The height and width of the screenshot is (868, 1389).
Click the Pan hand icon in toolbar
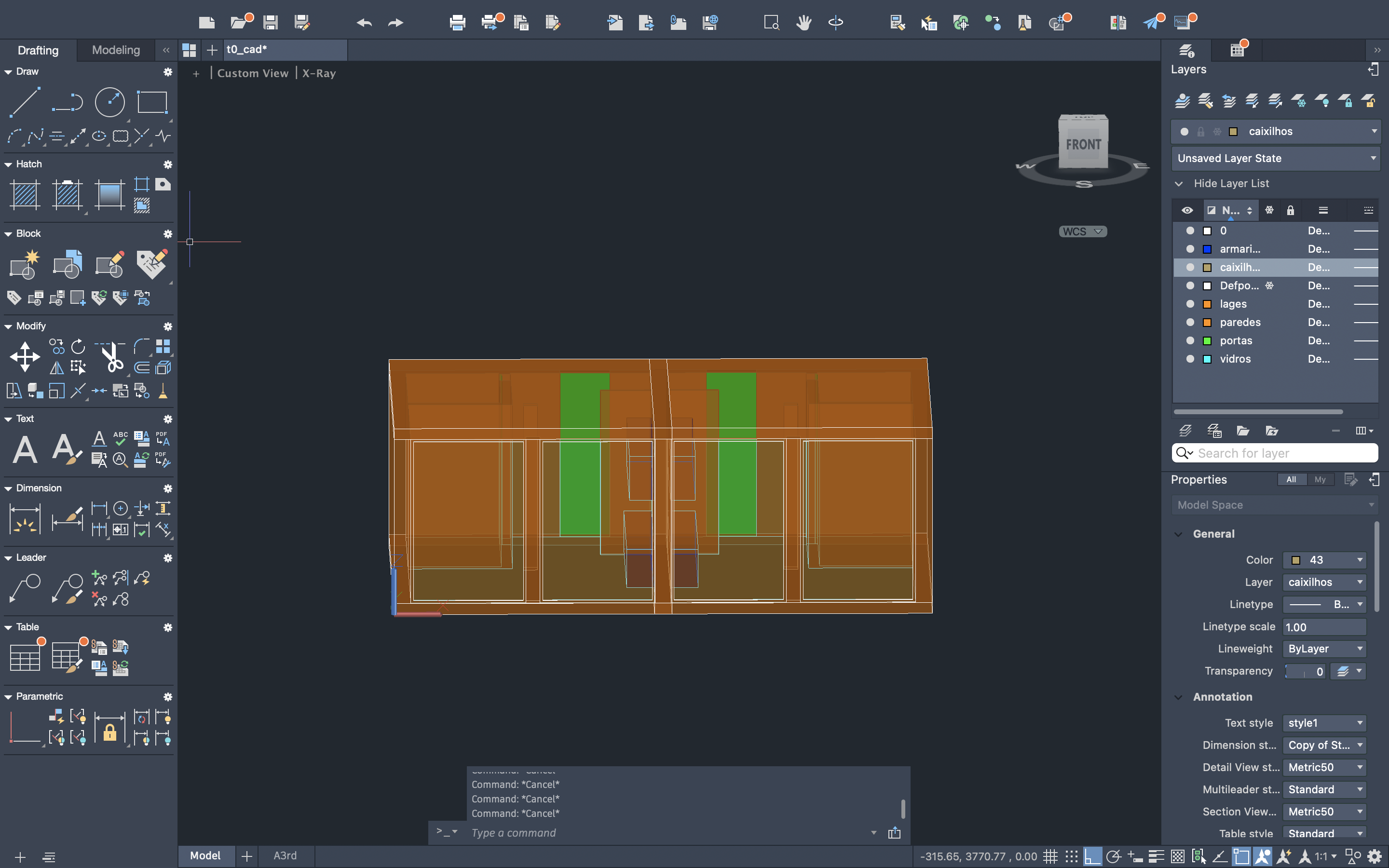(x=803, y=22)
